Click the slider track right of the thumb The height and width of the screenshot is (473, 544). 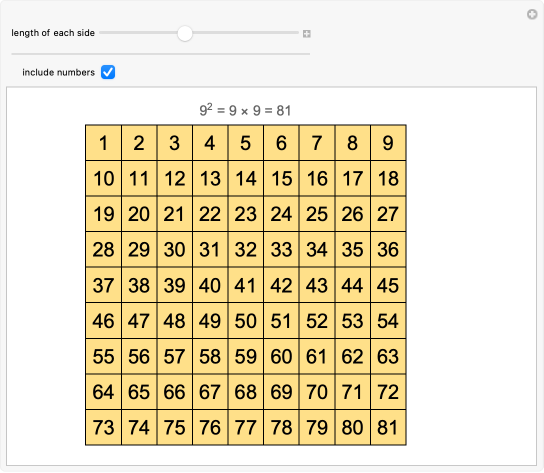(245, 33)
